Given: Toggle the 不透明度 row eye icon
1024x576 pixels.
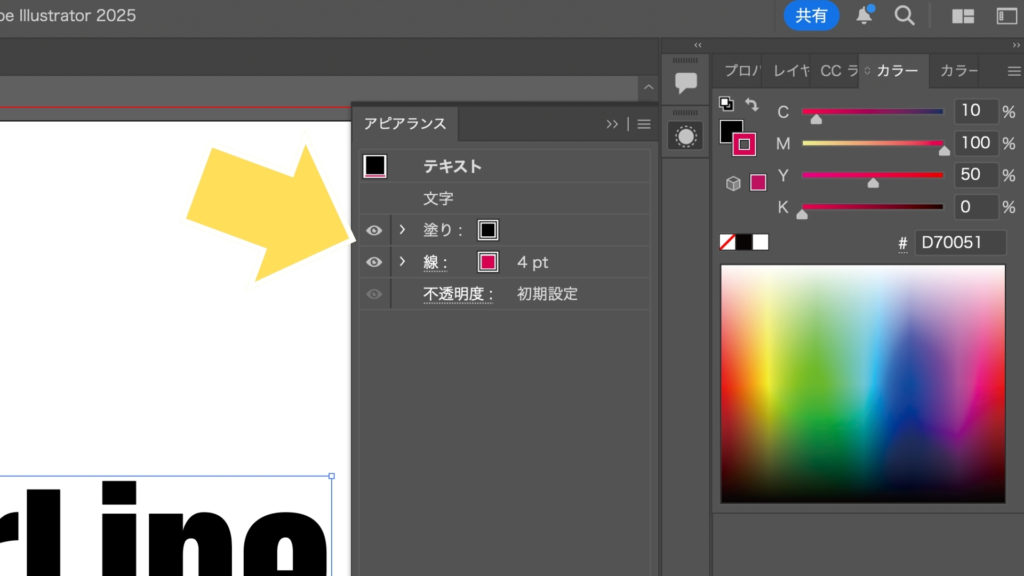Looking at the screenshot, I should tap(374, 294).
